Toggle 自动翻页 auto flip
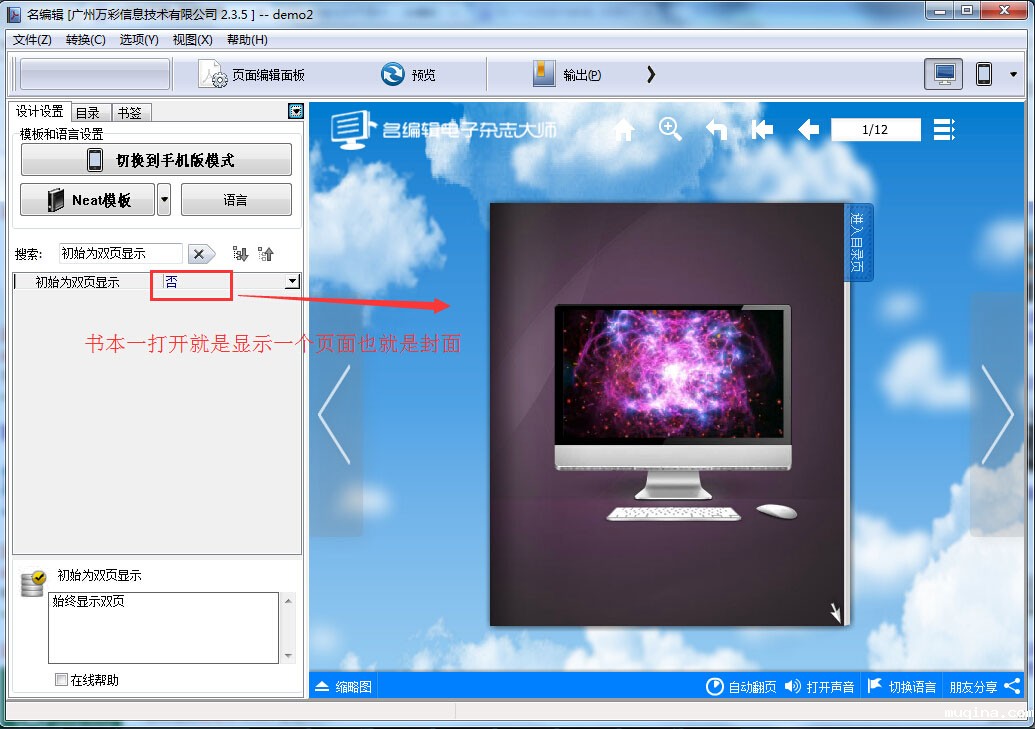This screenshot has height=729, width=1035. (x=741, y=686)
